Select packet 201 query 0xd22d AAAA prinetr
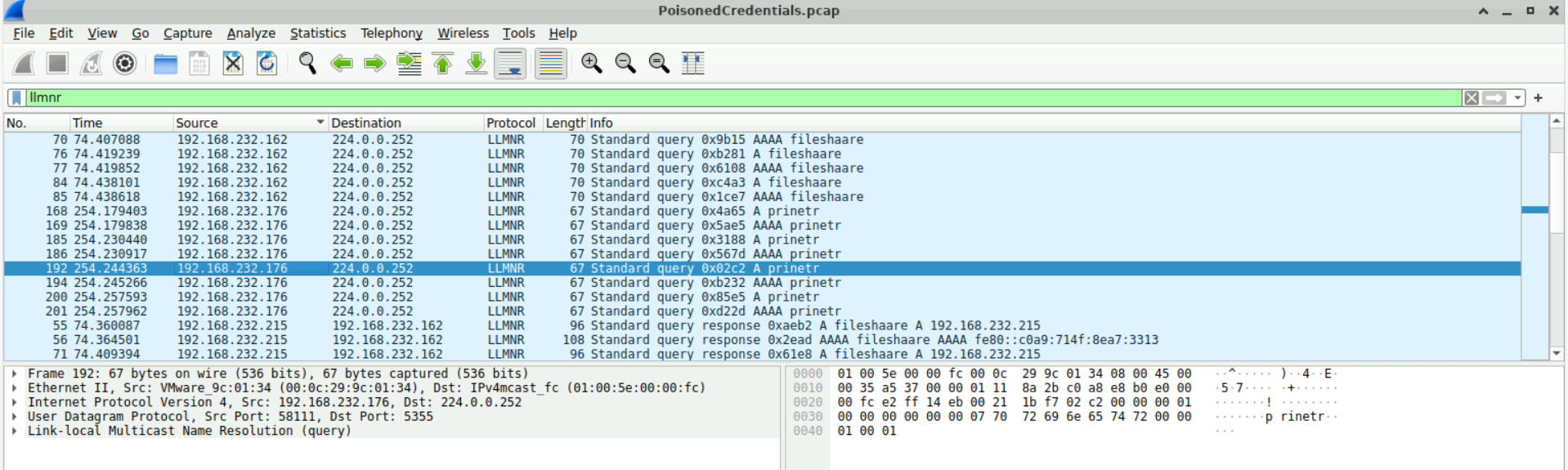The image size is (1568, 470). (x=762, y=311)
